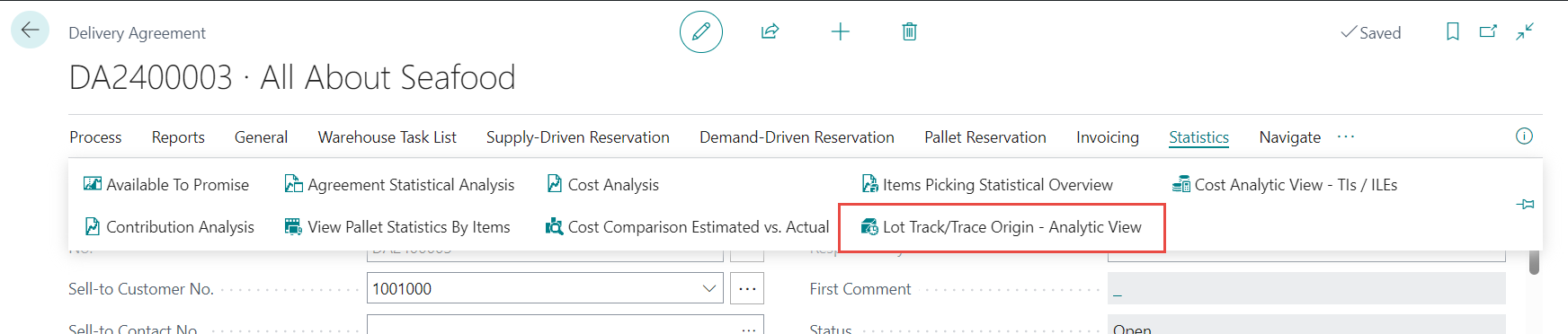Open page in new window icon
This screenshot has width=1568, height=334.
1488,31
